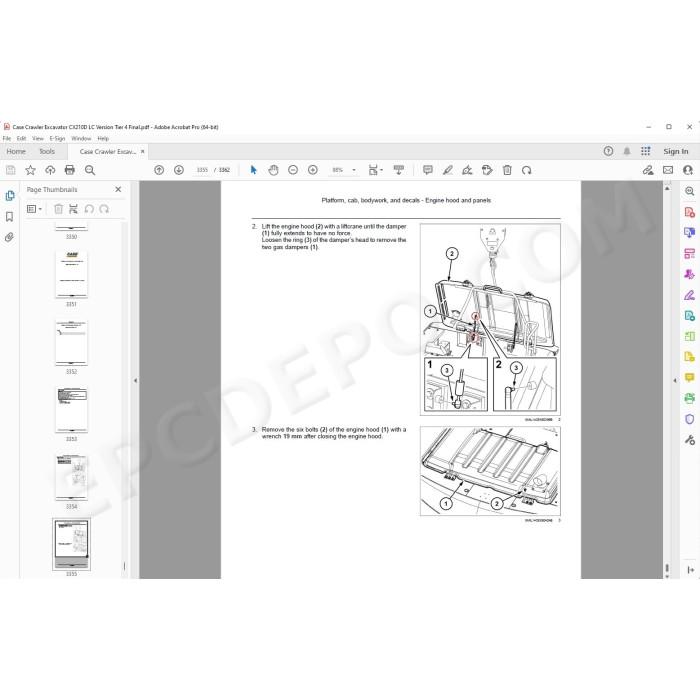
Task: Choose the Selection arrow tool
Action: coord(254,170)
